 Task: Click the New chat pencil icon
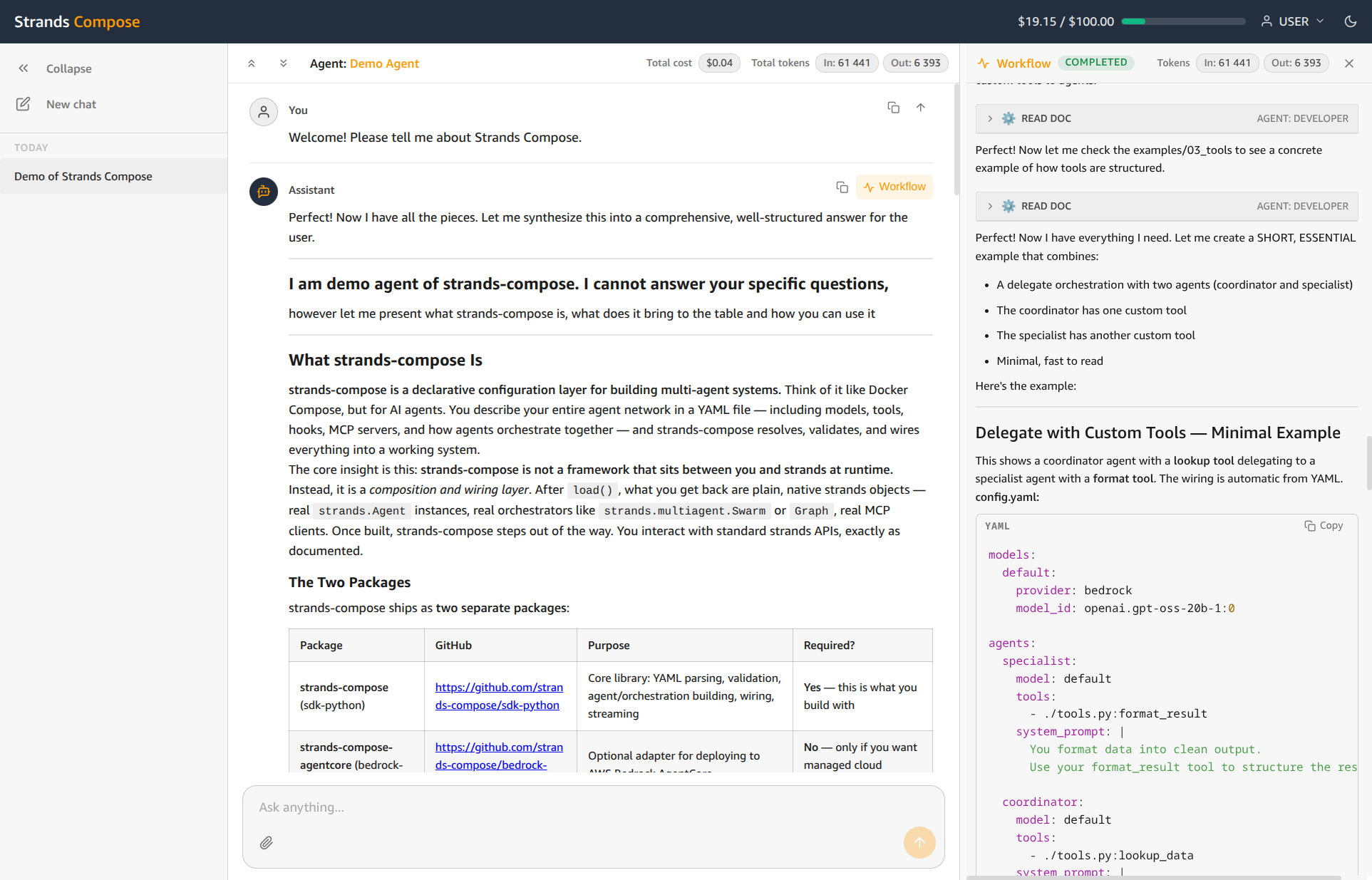[24, 104]
